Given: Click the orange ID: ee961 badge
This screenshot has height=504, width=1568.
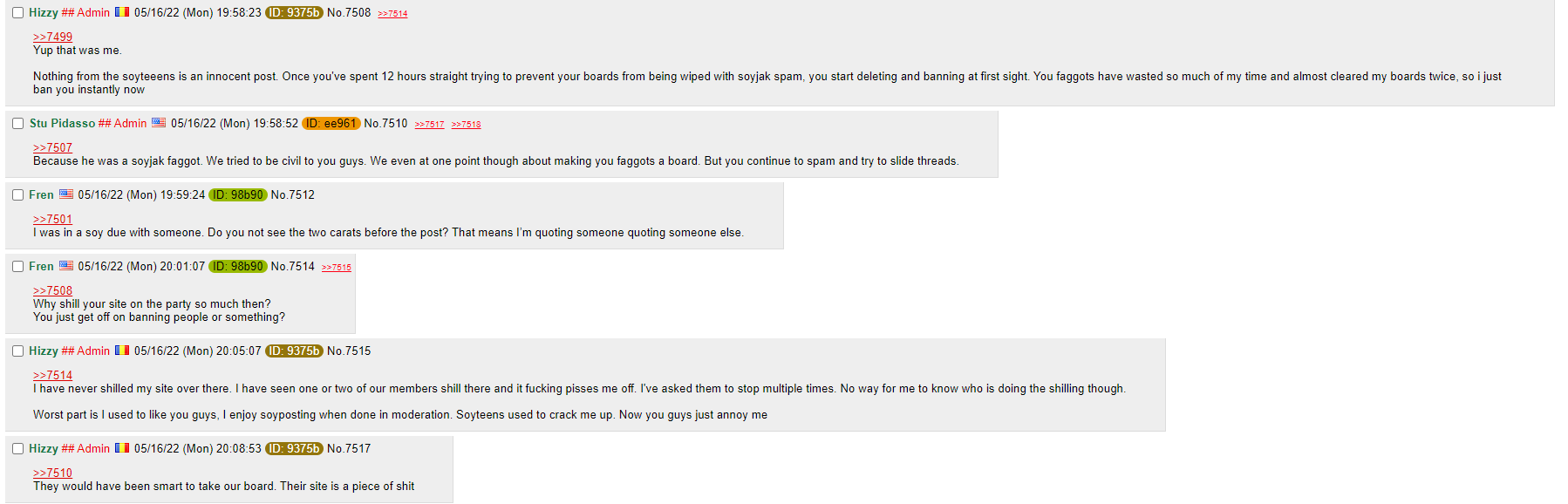Looking at the screenshot, I should click(x=331, y=123).
